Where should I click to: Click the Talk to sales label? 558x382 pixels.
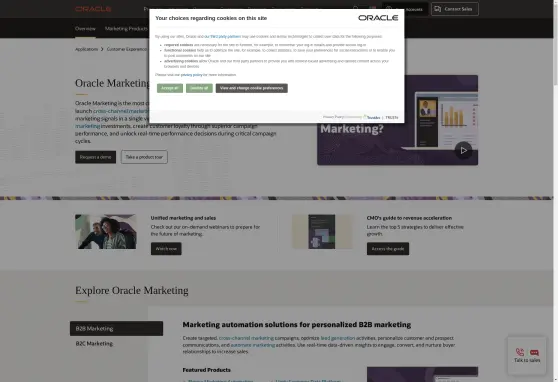click(x=527, y=360)
